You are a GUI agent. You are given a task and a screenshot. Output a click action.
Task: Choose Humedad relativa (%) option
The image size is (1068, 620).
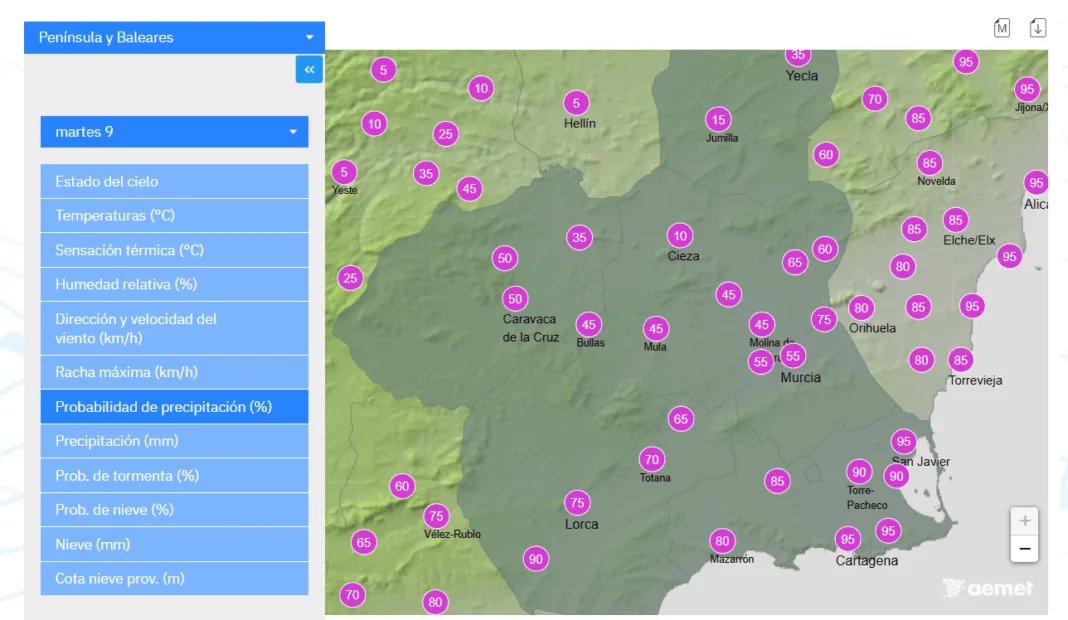[174, 284]
